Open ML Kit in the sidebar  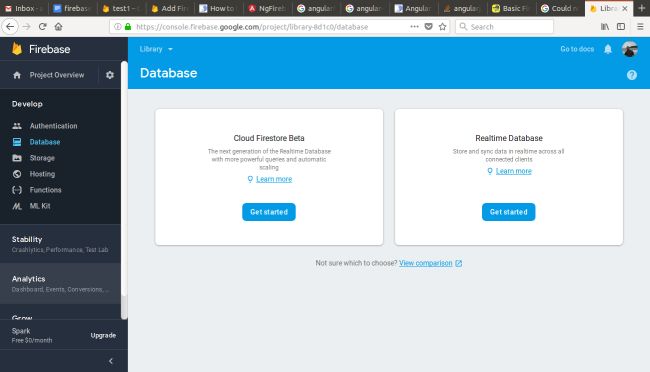pos(40,206)
